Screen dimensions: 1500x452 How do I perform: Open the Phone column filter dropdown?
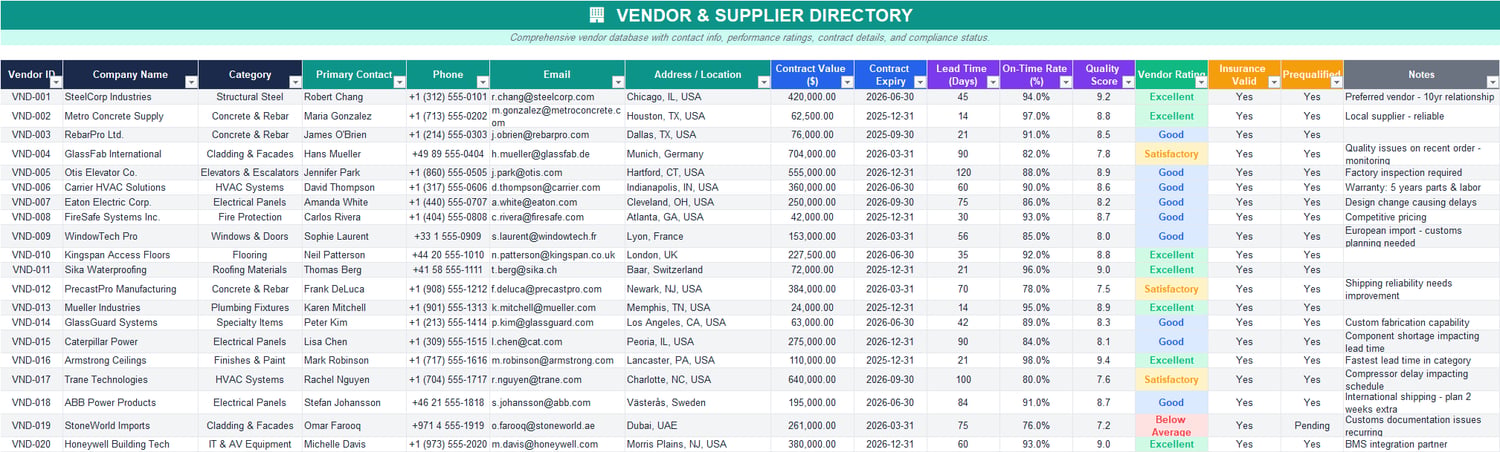point(483,83)
